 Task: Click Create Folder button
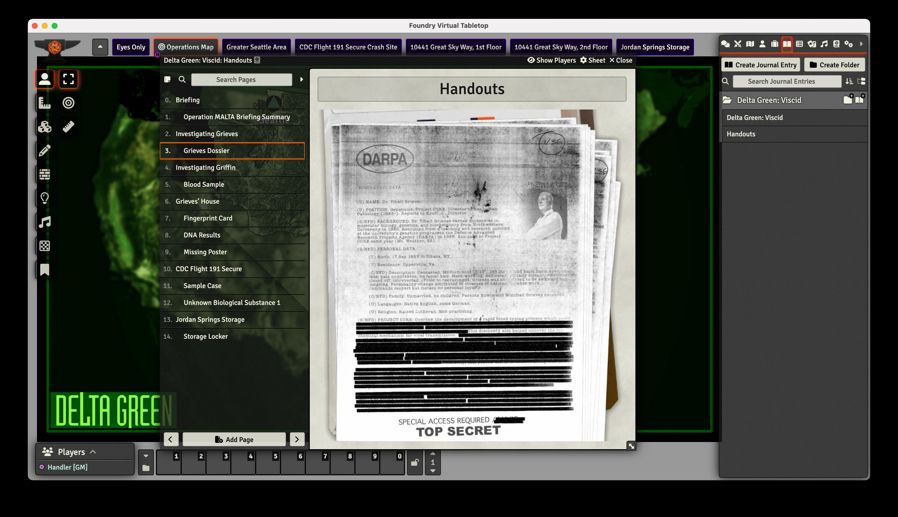pyautogui.click(x=834, y=65)
